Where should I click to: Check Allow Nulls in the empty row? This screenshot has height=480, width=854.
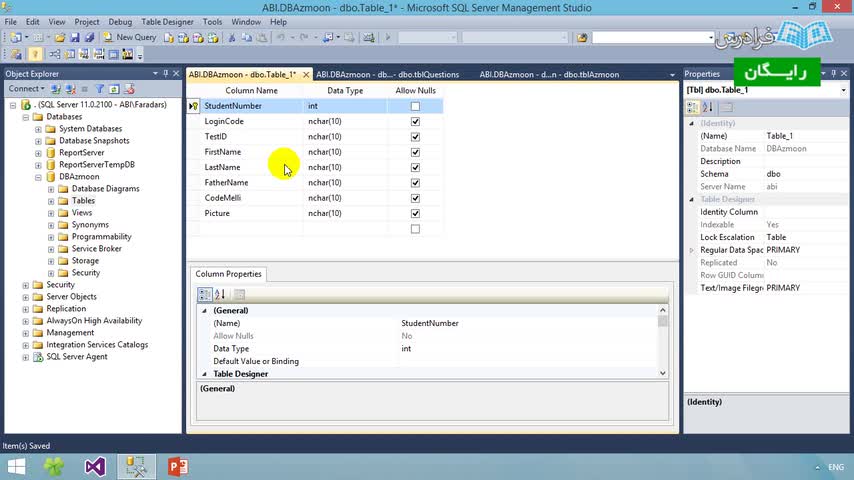click(x=415, y=229)
